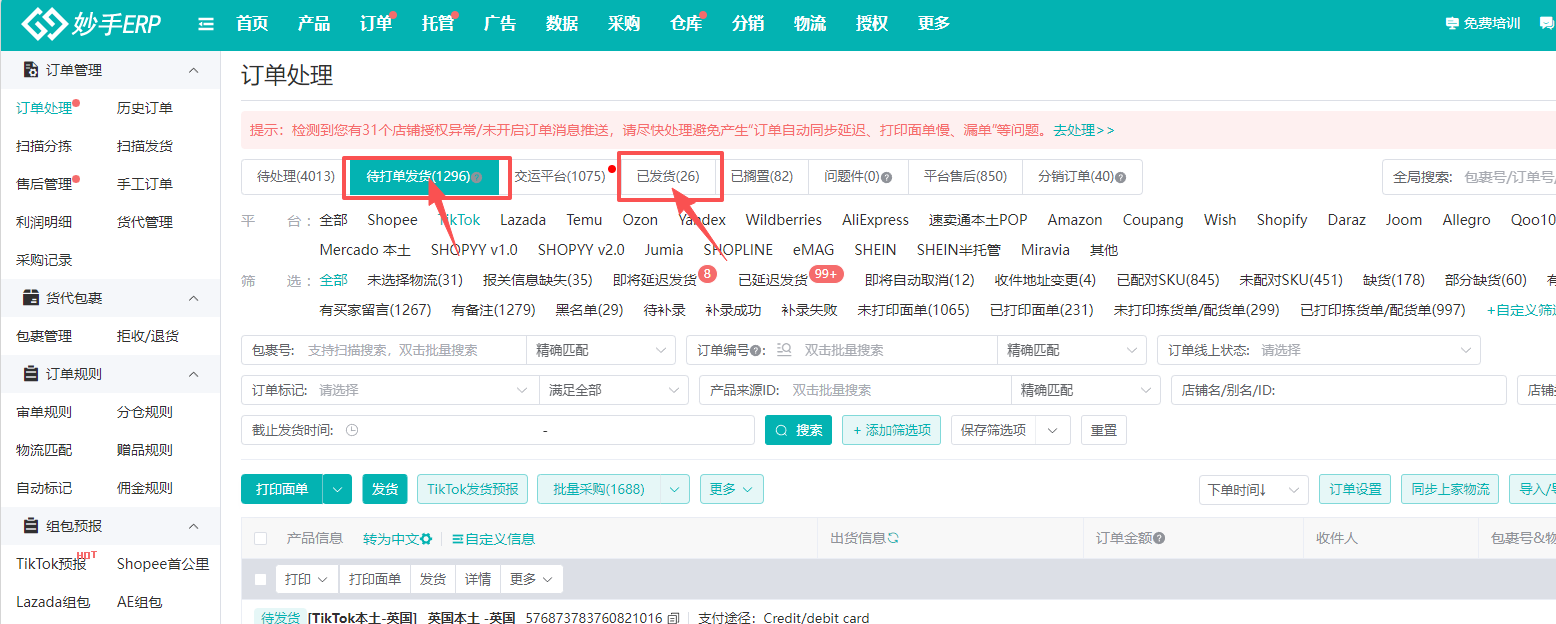The height and width of the screenshot is (624, 1556).
Task: Tick select-all checkbox beside 产品信息 header
Action: 261,539
